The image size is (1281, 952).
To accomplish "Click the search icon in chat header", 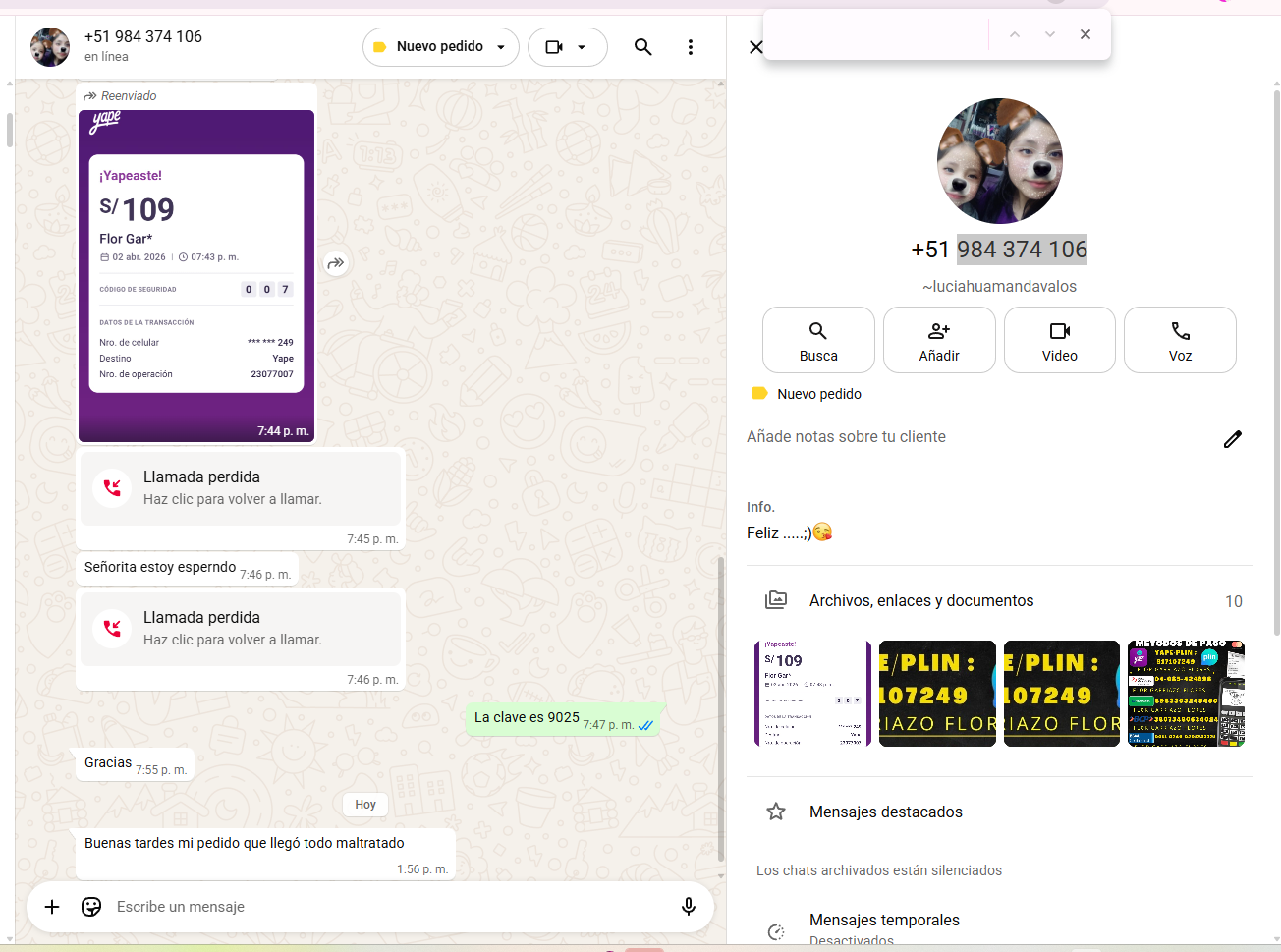I will [x=642, y=47].
